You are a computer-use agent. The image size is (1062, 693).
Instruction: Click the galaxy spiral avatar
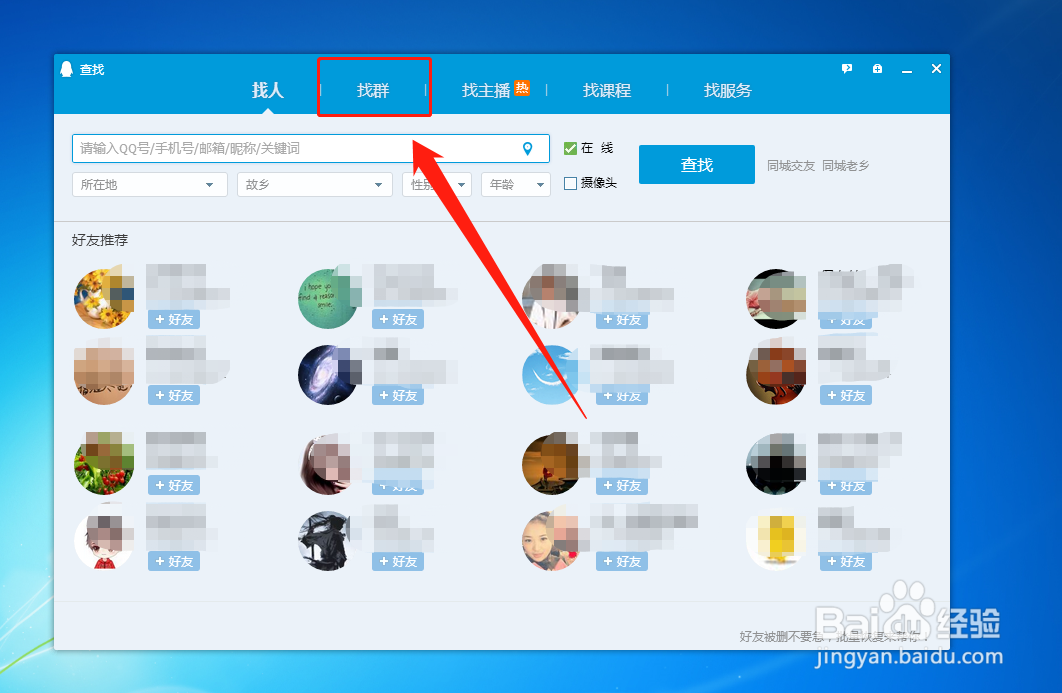point(328,375)
